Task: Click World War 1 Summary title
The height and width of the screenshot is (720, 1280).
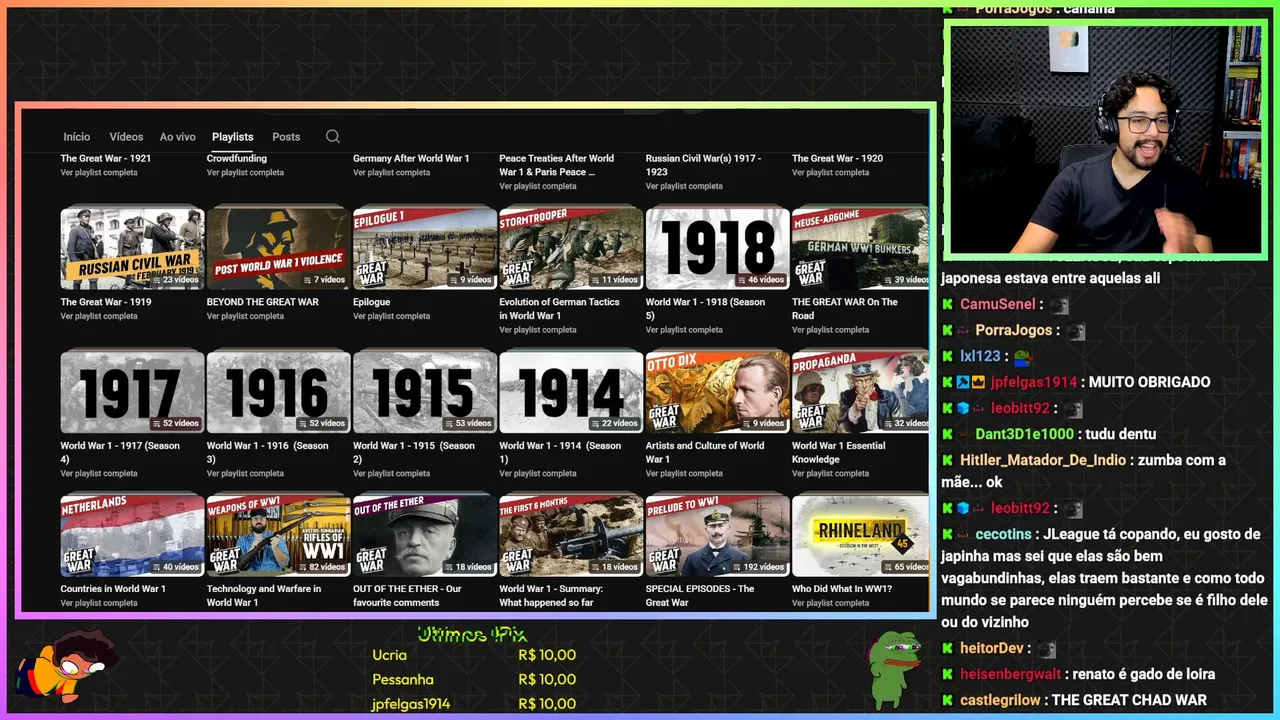Action: pyautogui.click(x=551, y=596)
